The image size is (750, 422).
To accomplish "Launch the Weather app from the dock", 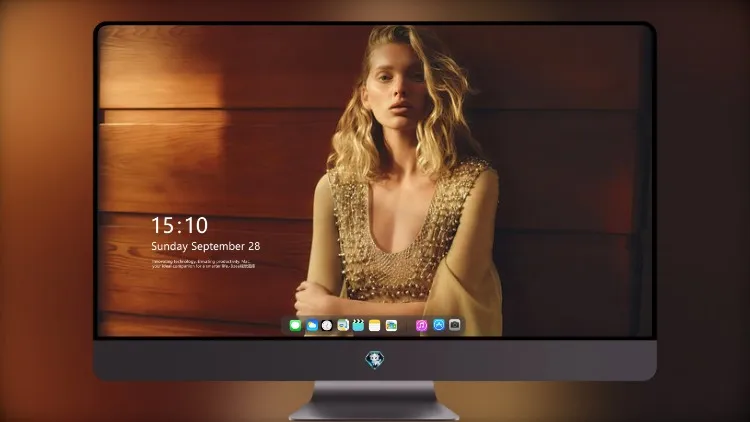I will tap(312, 325).
